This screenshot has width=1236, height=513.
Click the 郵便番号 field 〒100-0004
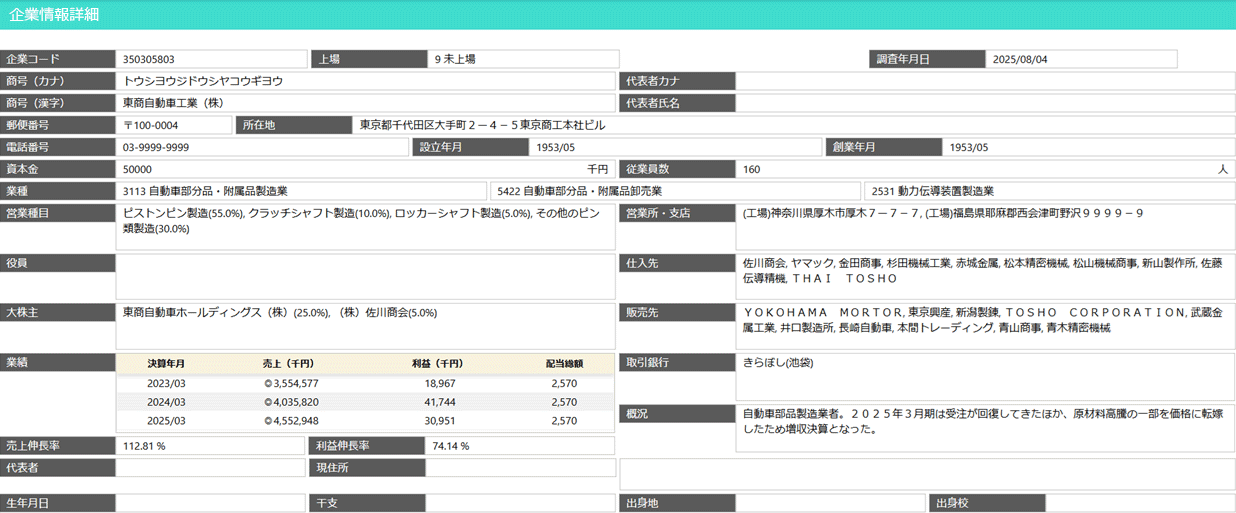pos(175,125)
